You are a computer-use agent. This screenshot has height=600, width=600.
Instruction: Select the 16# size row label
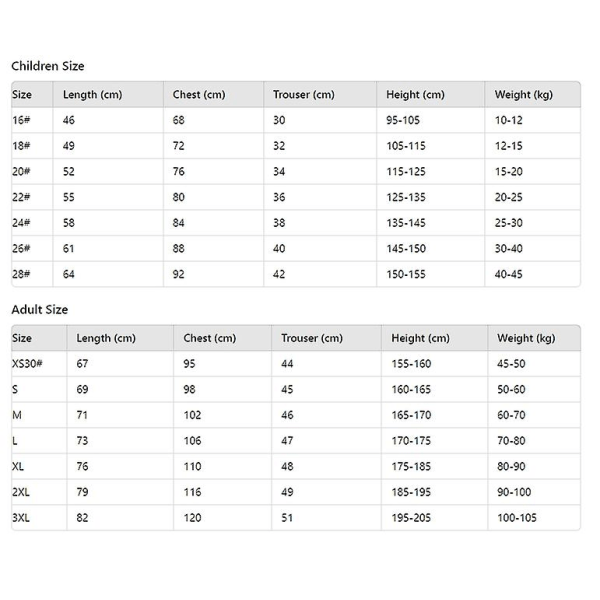coord(21,120)
